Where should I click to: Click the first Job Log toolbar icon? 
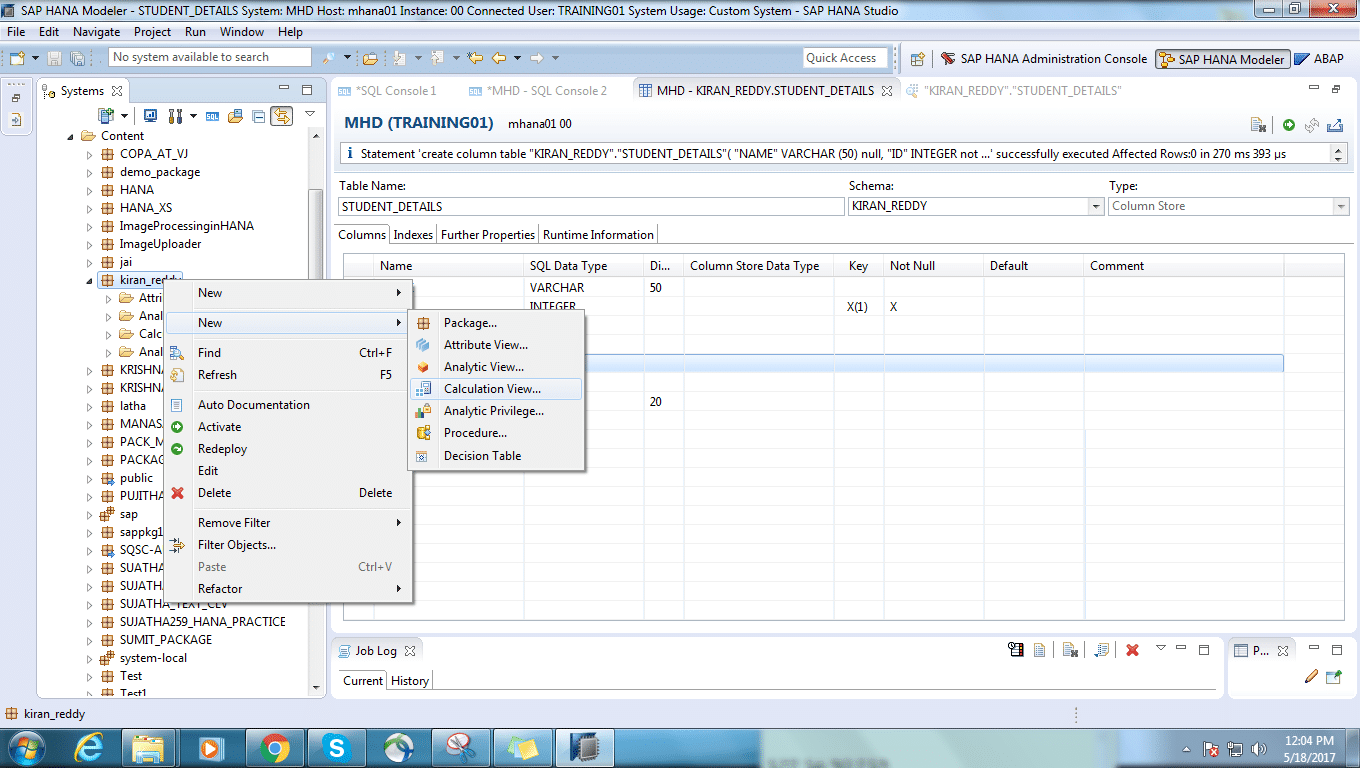pyautogui.click(x=1016, y=650)
